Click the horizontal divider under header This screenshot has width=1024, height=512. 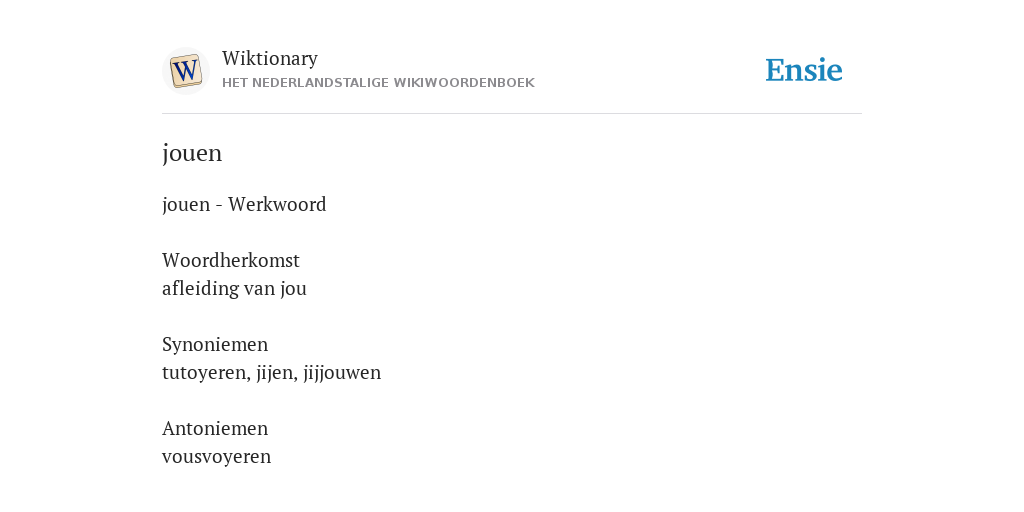512,114
